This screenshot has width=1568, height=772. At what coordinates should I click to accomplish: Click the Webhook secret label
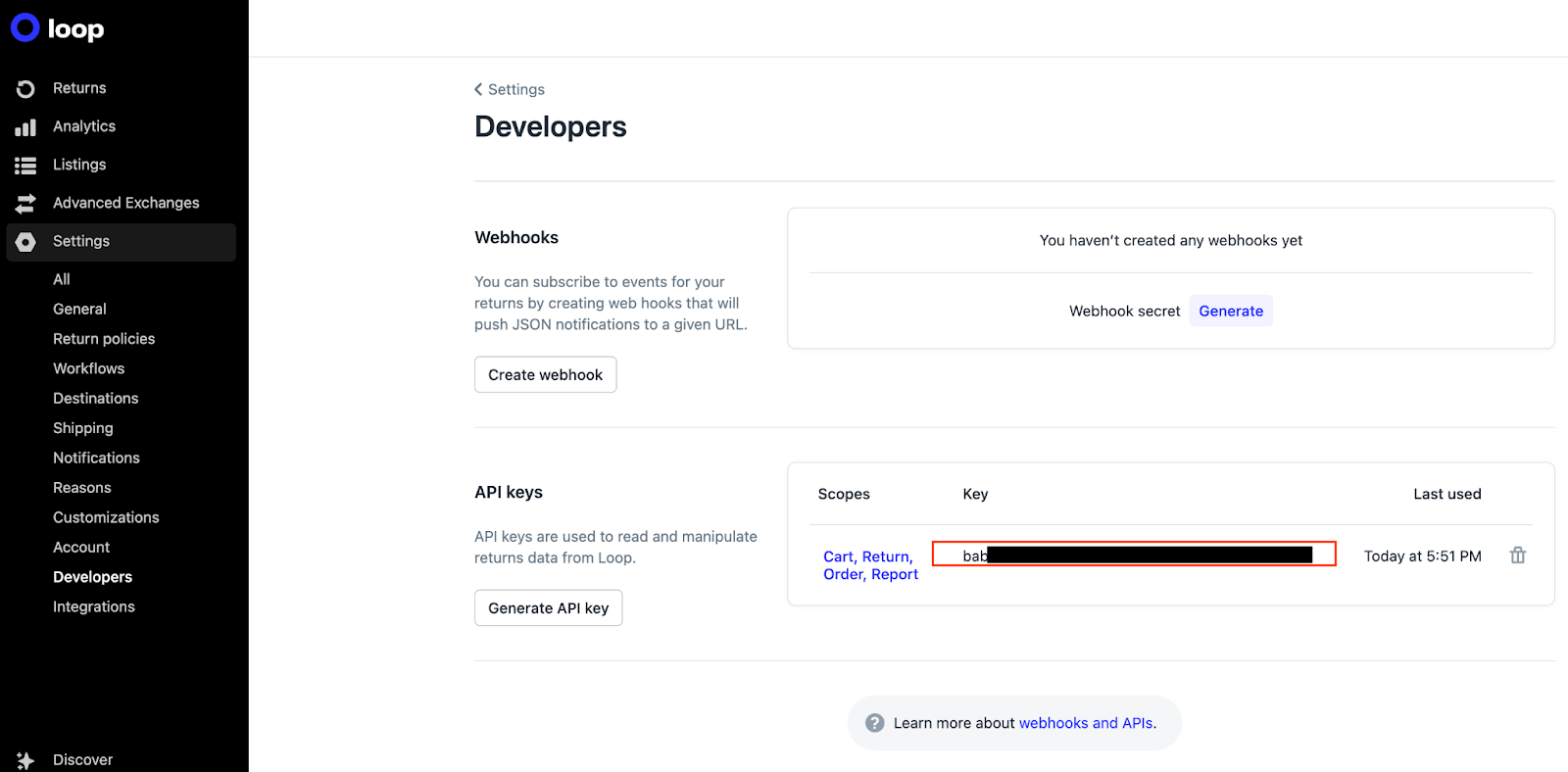[x=1125, y=311]
